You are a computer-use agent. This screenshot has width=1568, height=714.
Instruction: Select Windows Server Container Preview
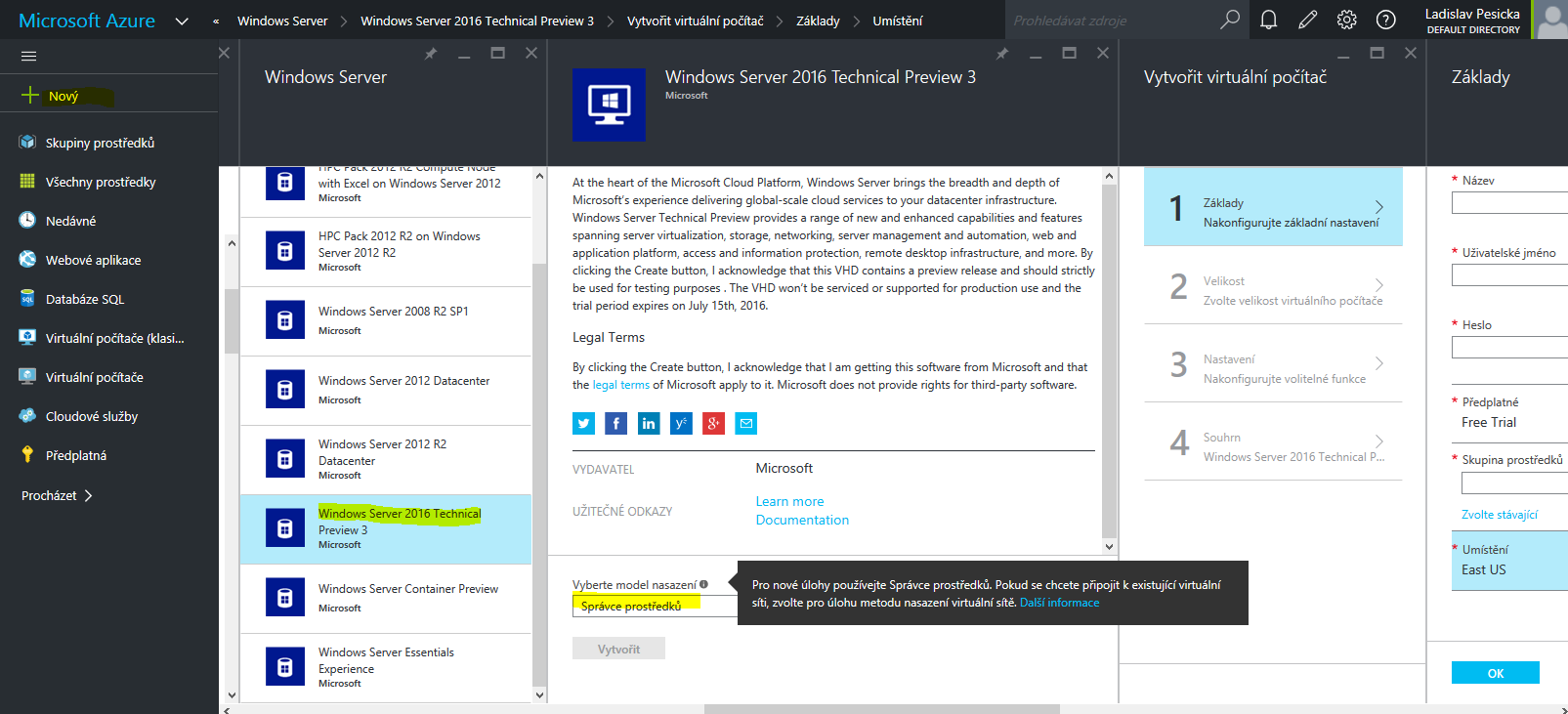click(386, 599)
